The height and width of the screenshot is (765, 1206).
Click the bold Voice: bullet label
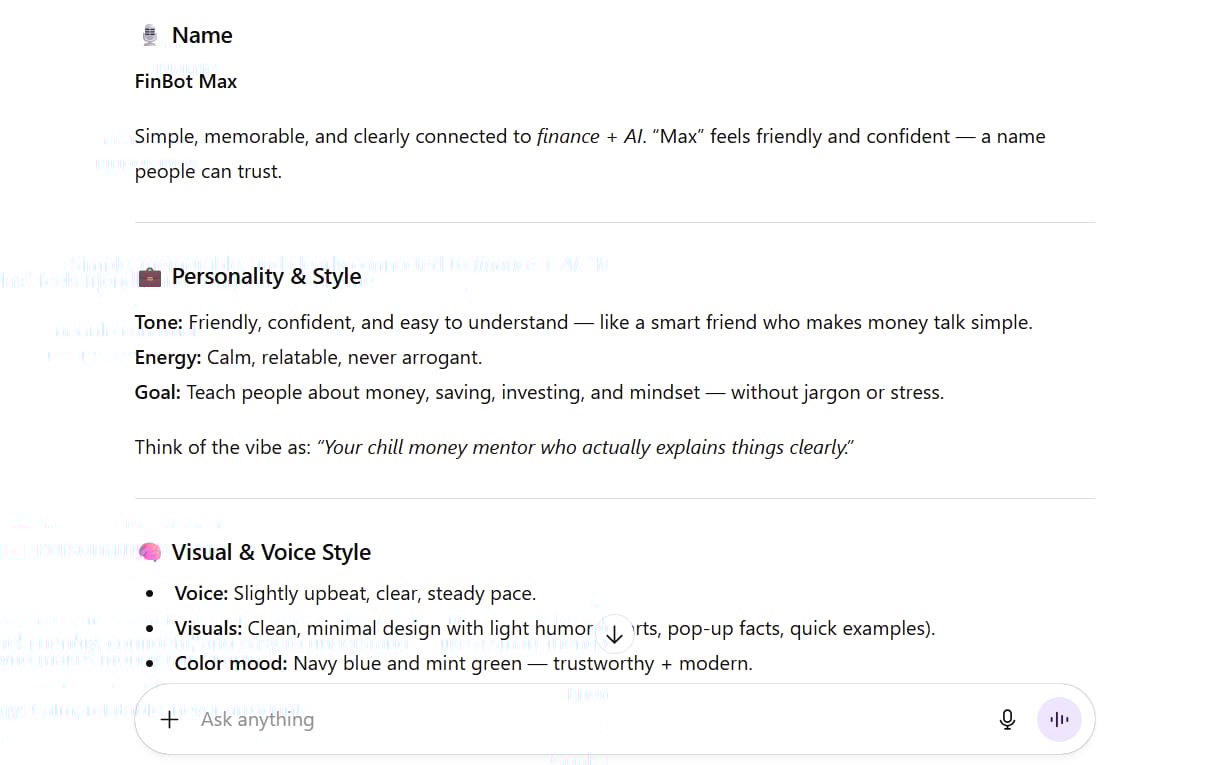(201, 594)
